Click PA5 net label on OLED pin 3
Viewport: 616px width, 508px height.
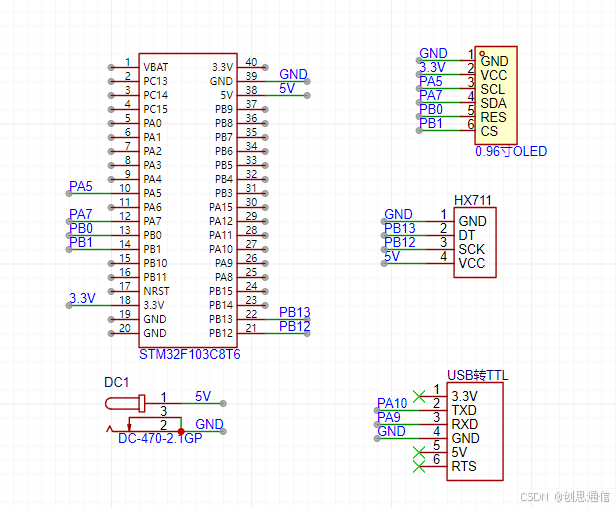(431, 81)
